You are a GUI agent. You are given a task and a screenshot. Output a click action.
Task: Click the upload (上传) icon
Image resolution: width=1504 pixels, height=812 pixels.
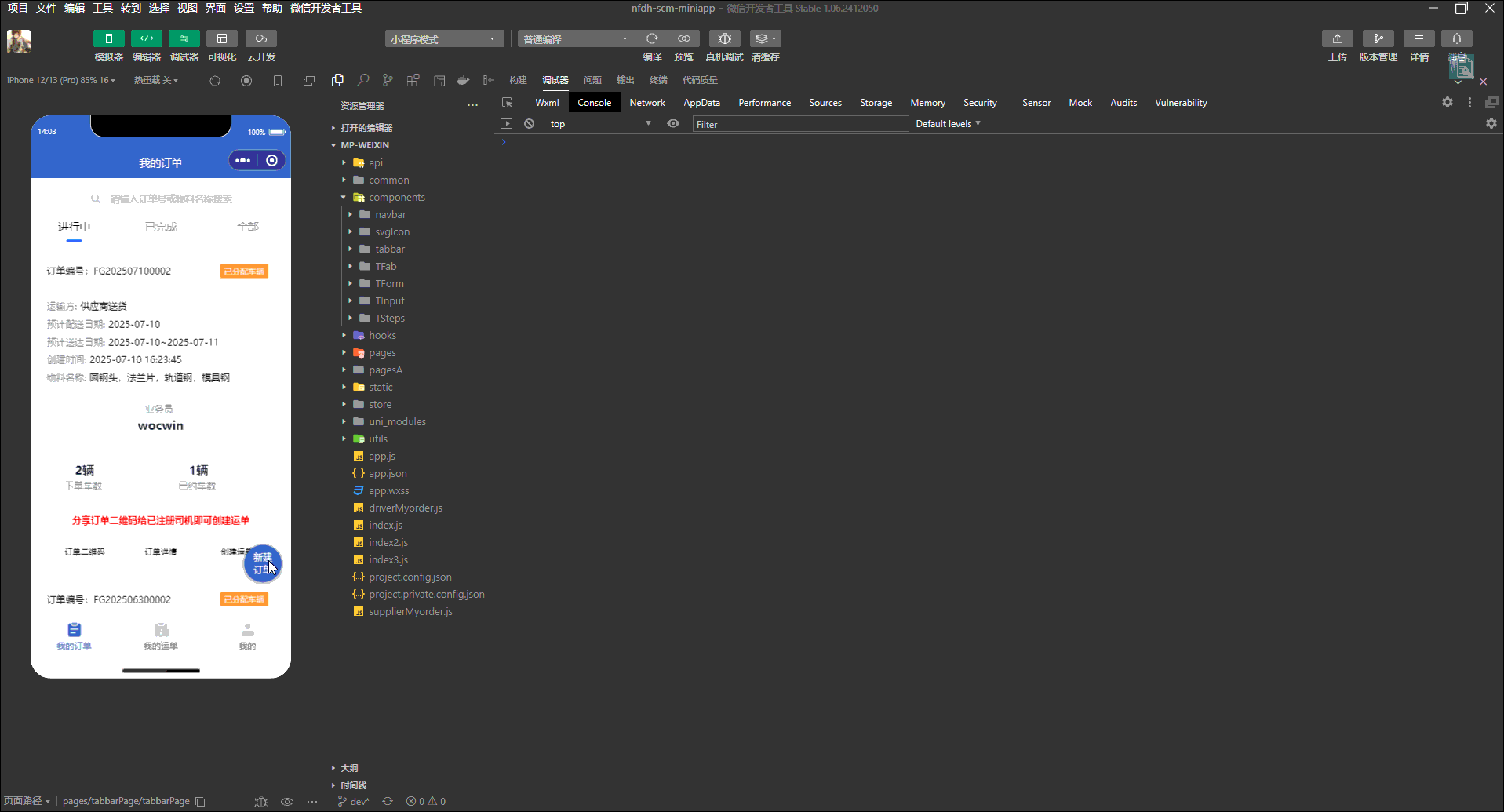click(x=1338, y=38)
